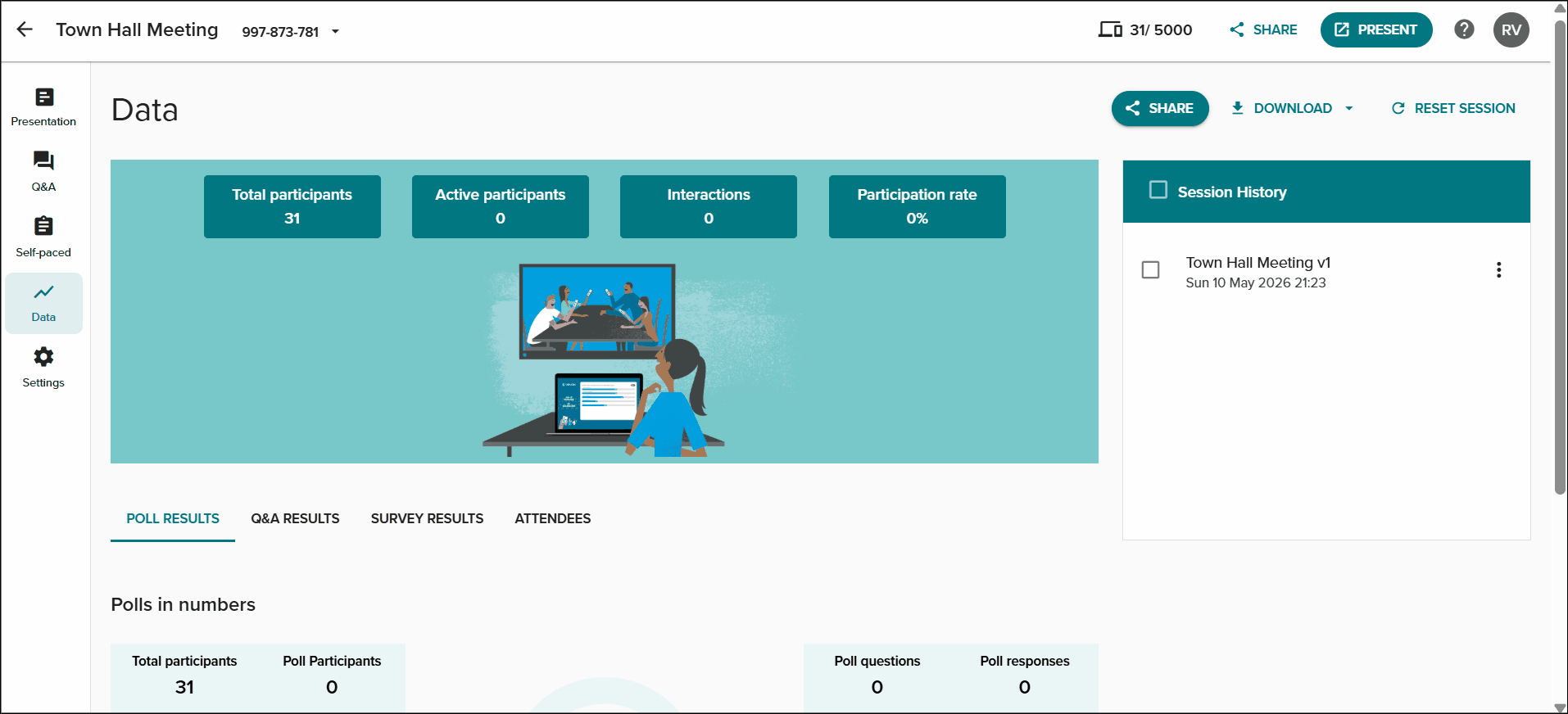Open the Presentation sidebar section
The image size is (1568, 714).
coord(43,107)
